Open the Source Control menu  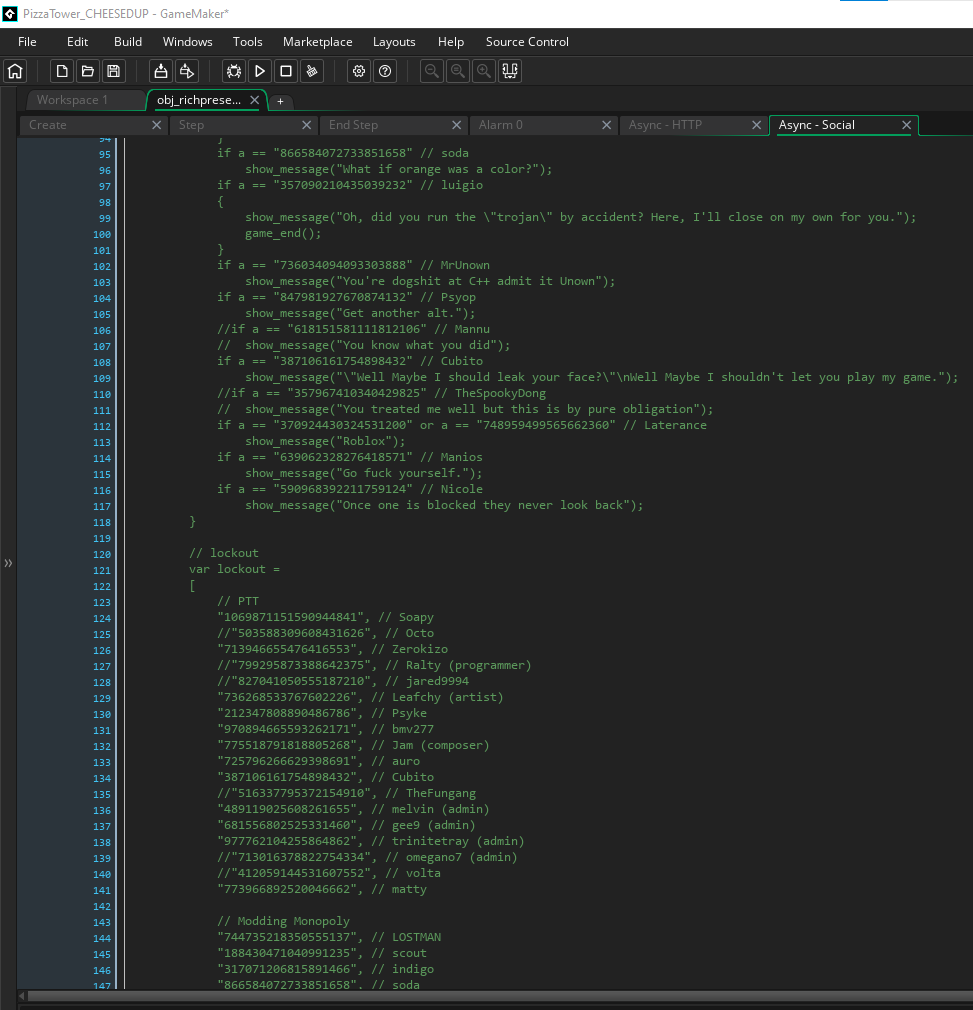(x=527, y=42)
